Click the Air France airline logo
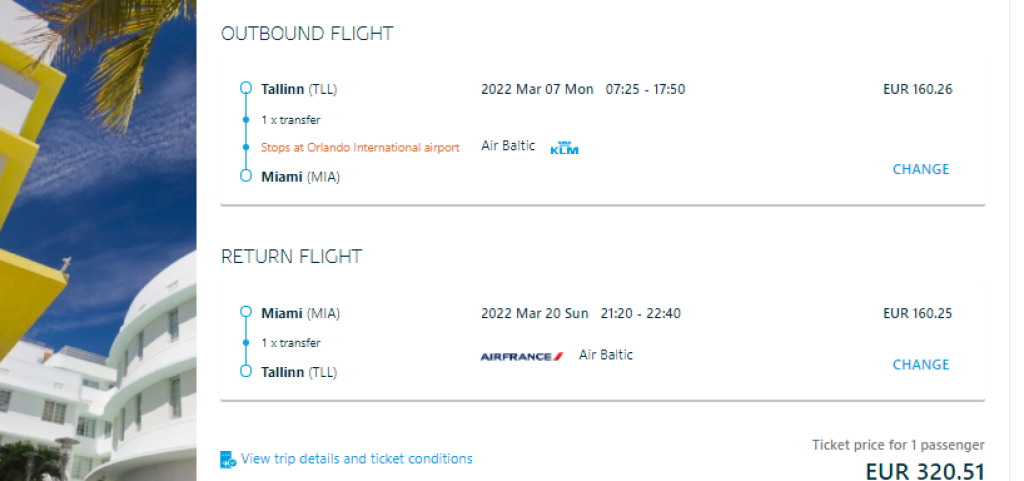This screenshot has height=481, width=1024. (x=521, y=356)
